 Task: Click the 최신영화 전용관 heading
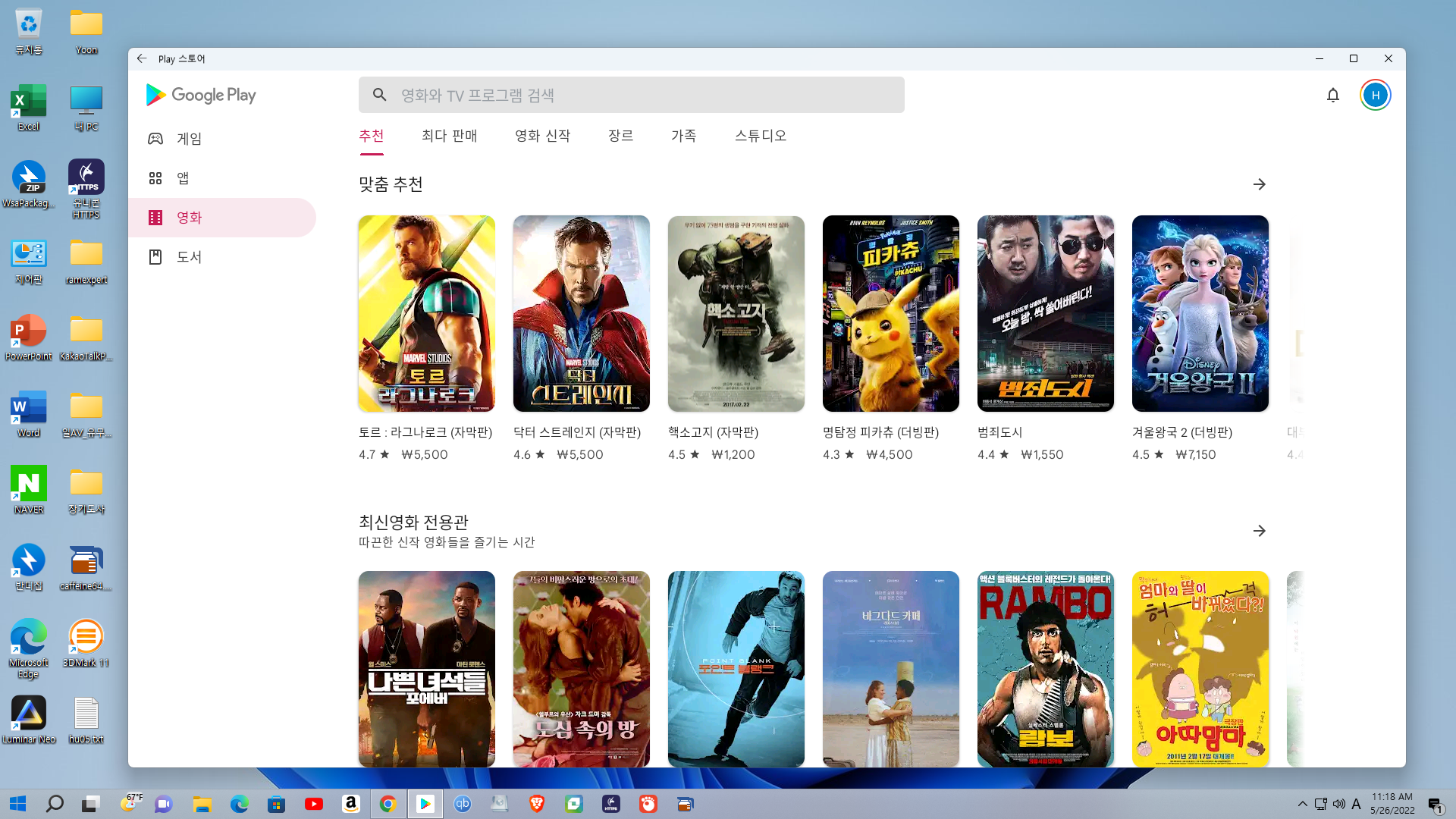click(413, 522)
